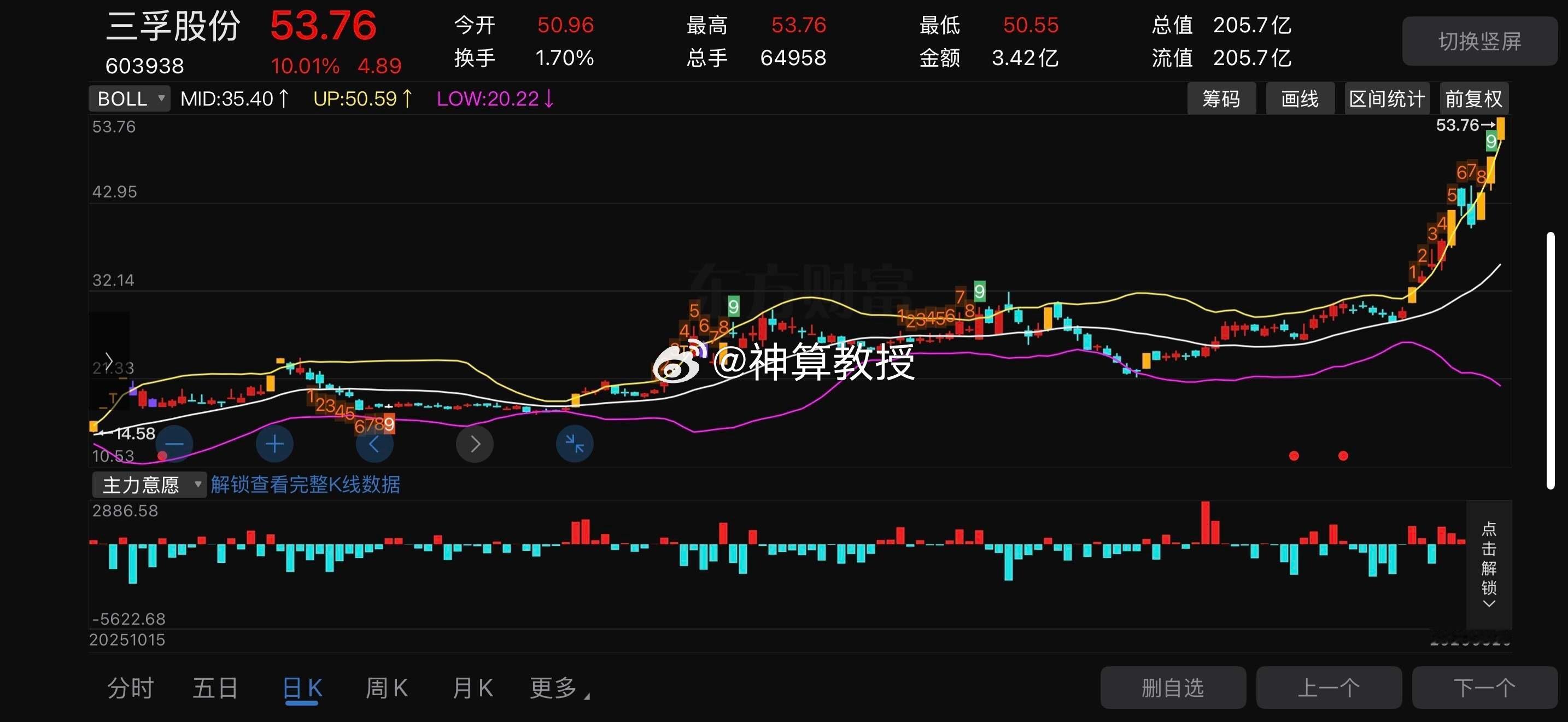The height and width of the screenshot is (722, 1568).
Task: Switch to the 五日 tab
Action: (x=215, y=689)
